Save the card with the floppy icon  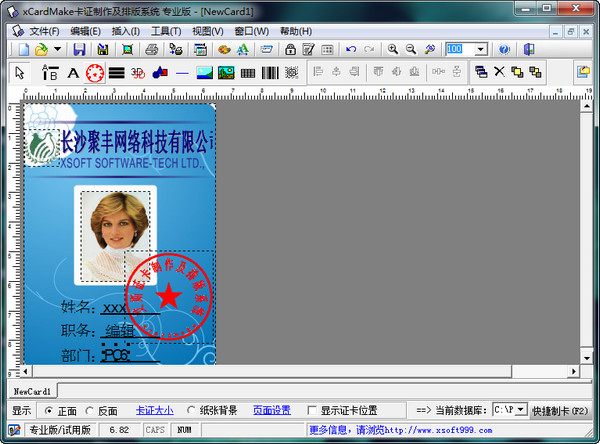click(79, 49)
